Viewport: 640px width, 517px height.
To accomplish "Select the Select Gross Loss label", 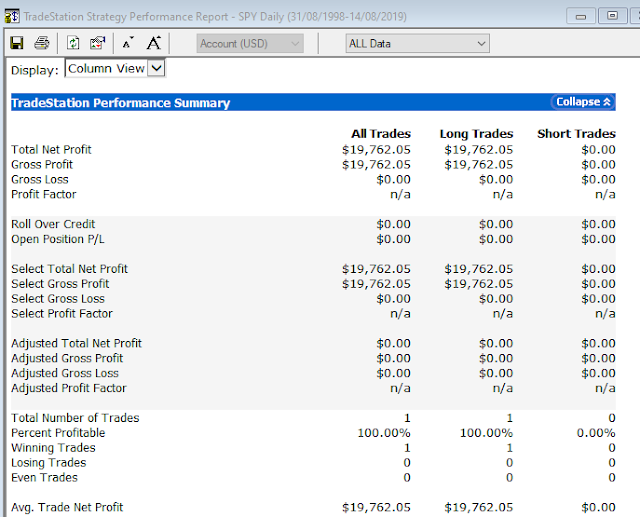I will 58,298.
